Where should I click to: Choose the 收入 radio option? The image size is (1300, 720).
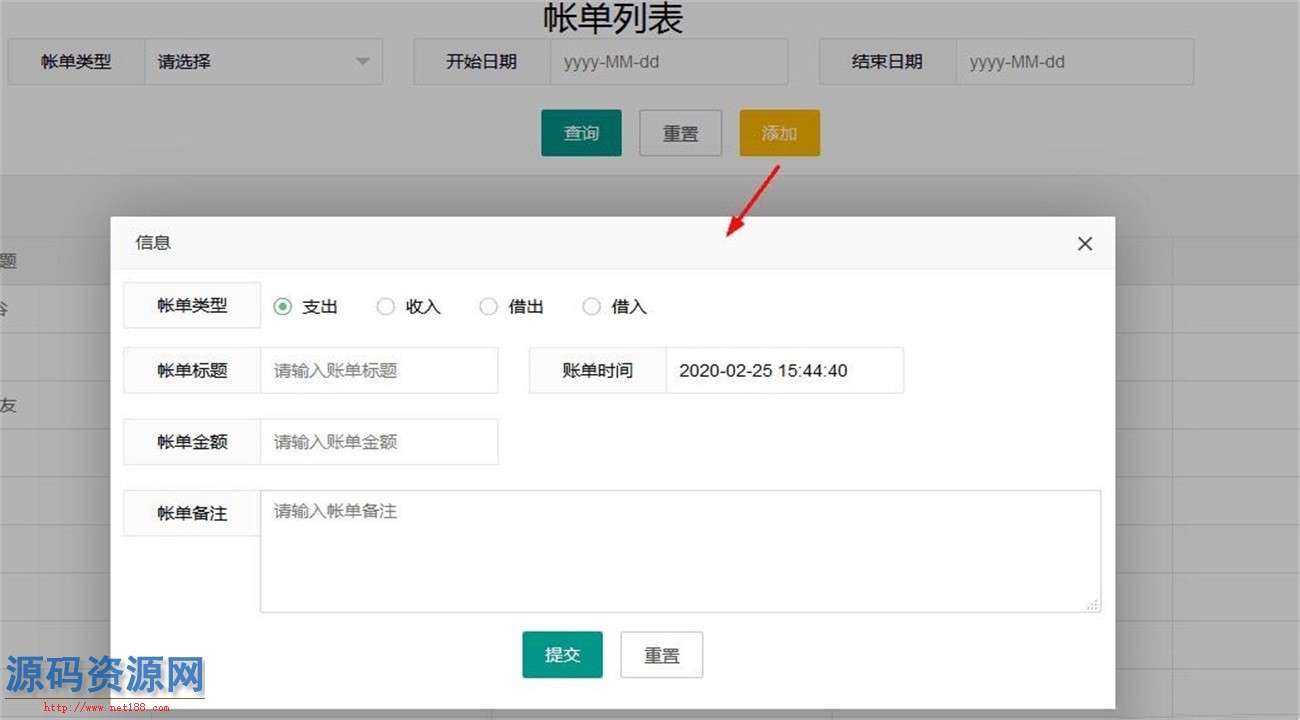click(x=386, y=307)
